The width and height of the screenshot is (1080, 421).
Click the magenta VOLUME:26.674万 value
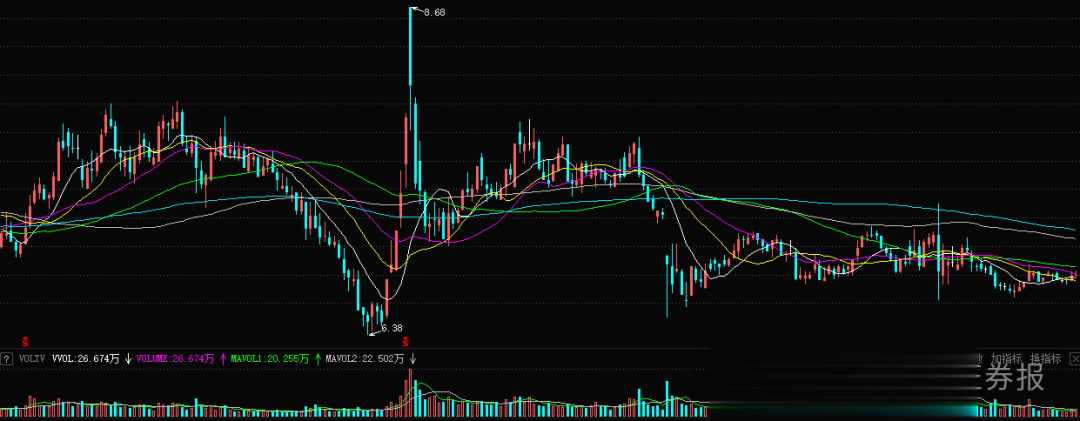coord(175,359)
